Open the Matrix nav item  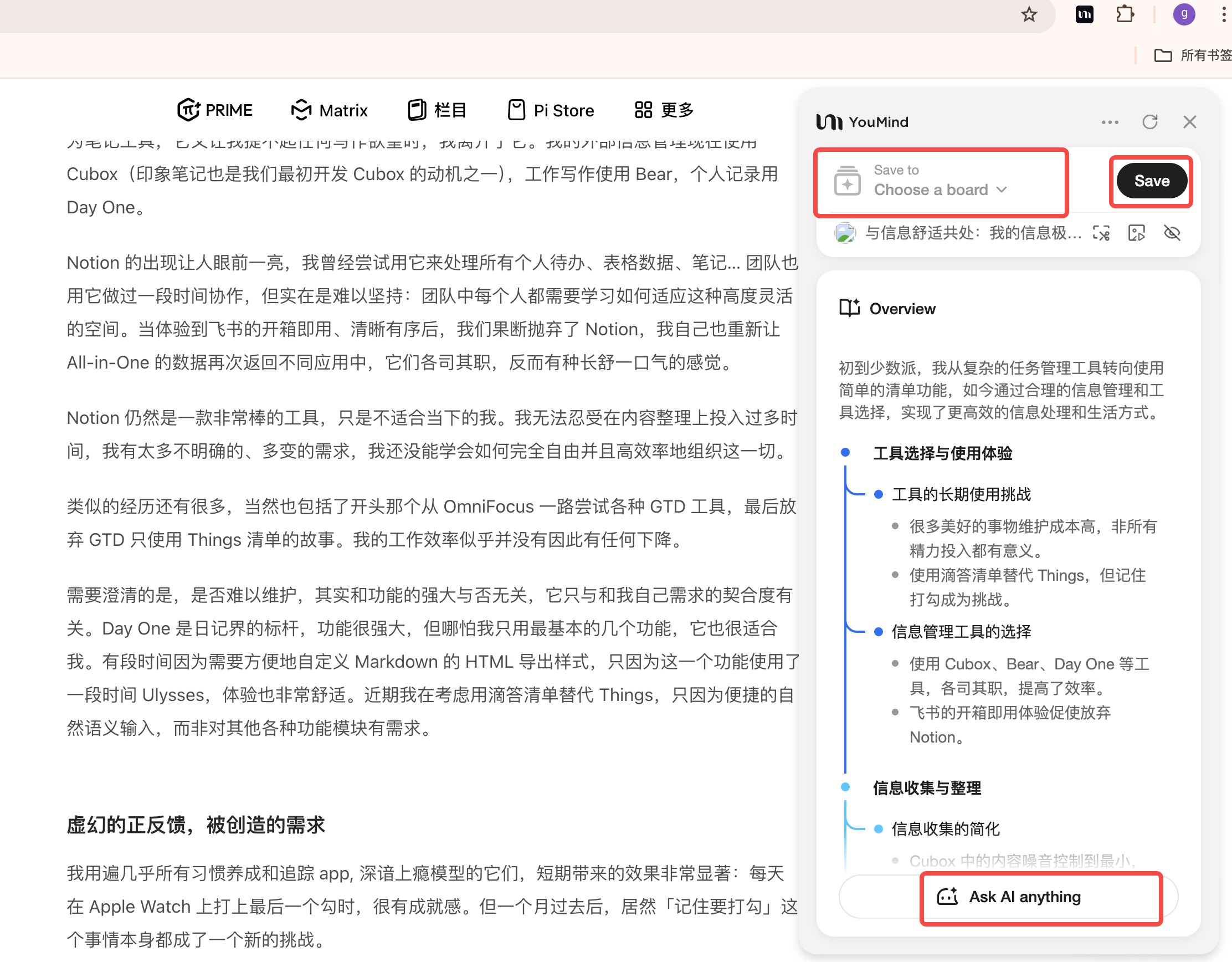tap(330, 110)
